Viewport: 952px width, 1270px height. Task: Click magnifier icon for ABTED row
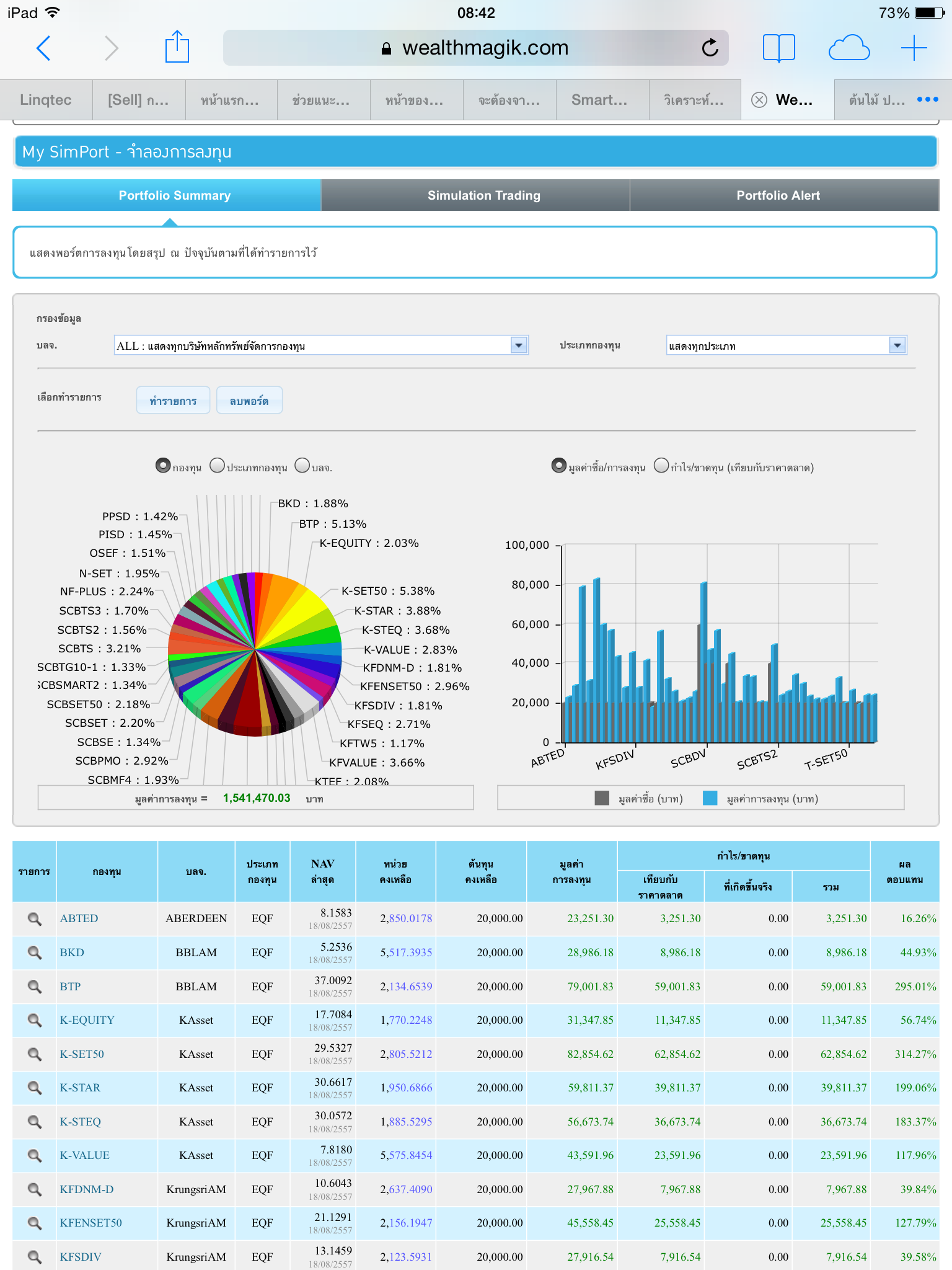[x=35, y=919]
